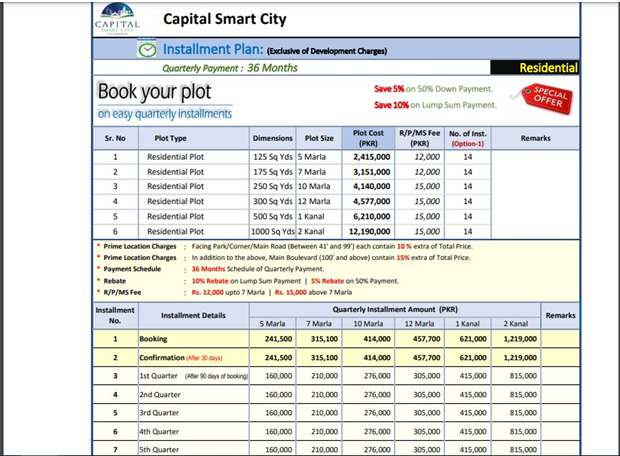Click 2nd Quarter amount 305,000

[x=427, y=395]
